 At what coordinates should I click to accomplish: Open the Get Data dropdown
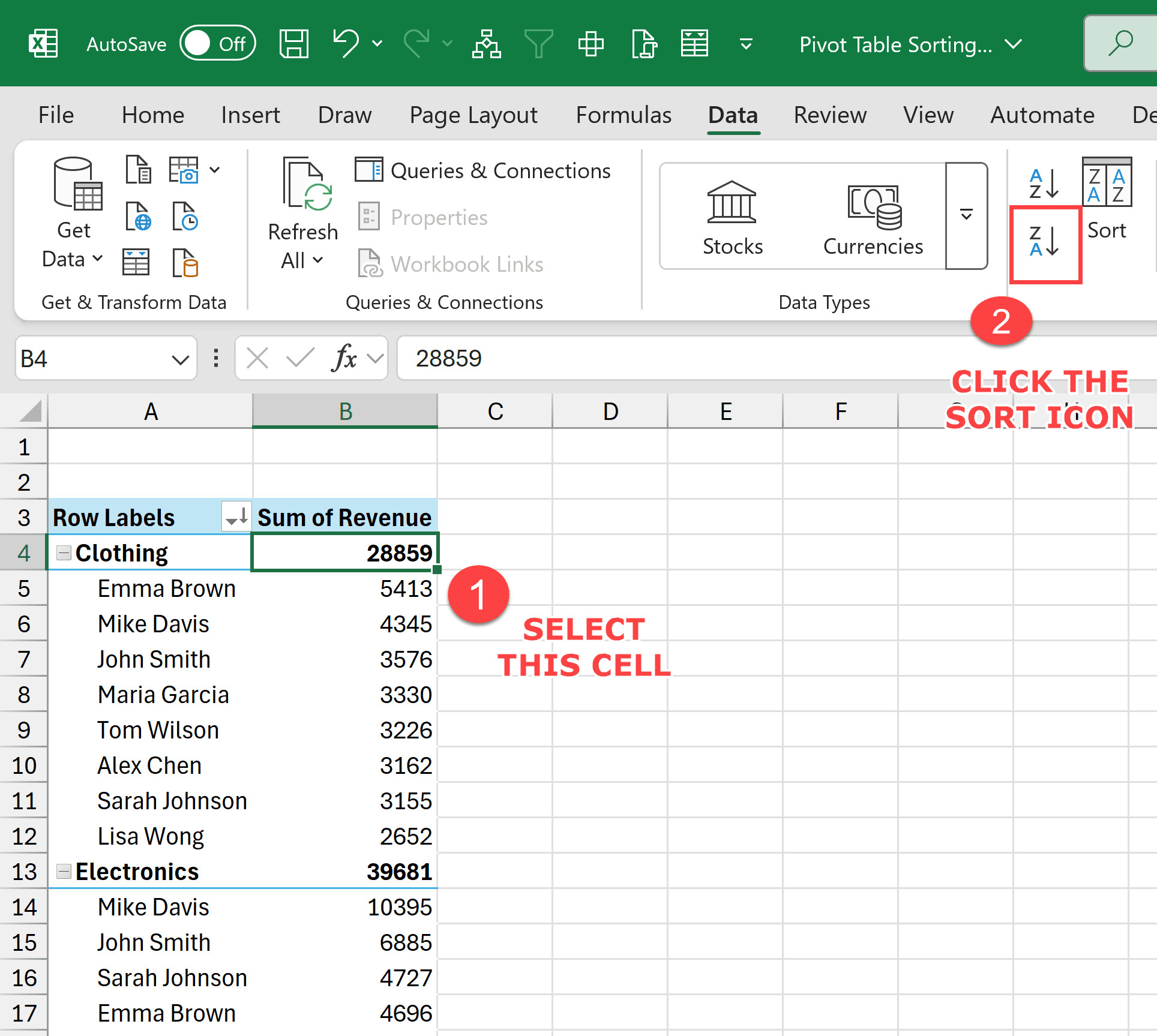pyautogui.click(x=73, y=259)
